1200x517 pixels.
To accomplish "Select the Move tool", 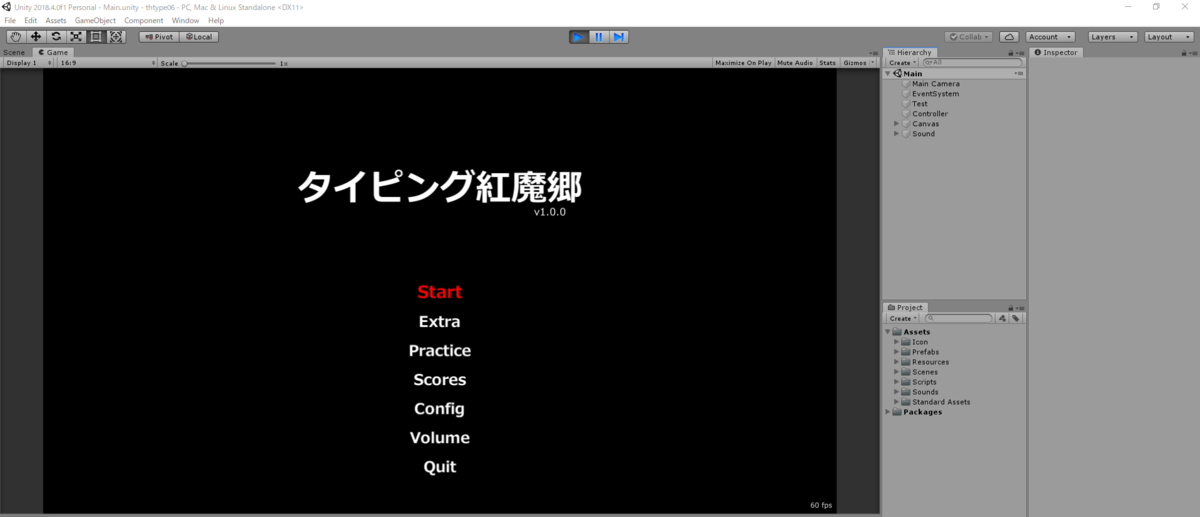I will [x=35, y=37].
